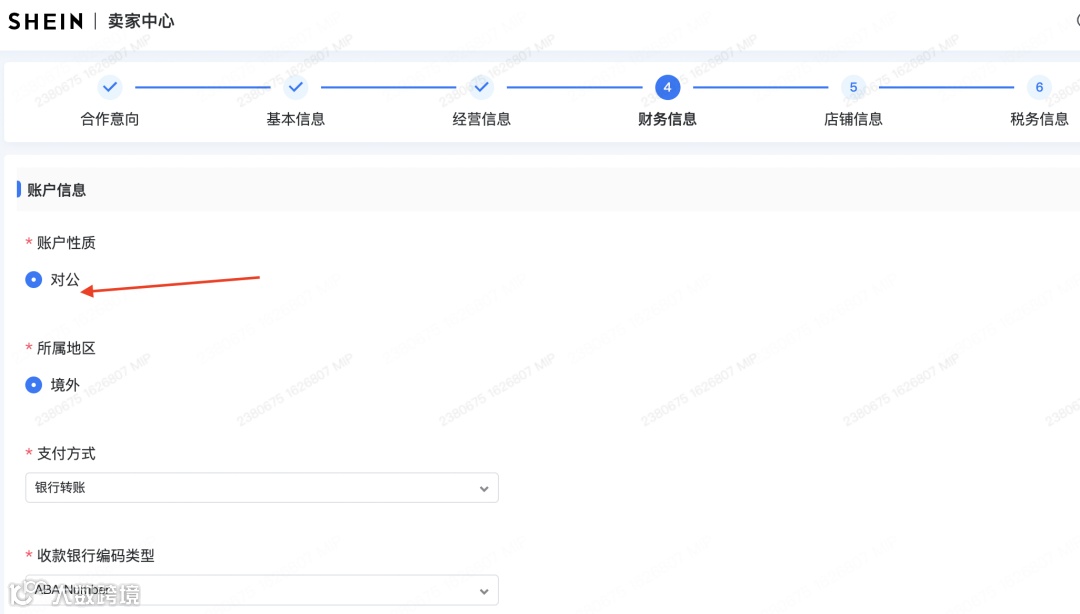The height and width of the screenshot is (614, 1080).
Task: Click the SHEIN logo
Action: pos(45,20)
